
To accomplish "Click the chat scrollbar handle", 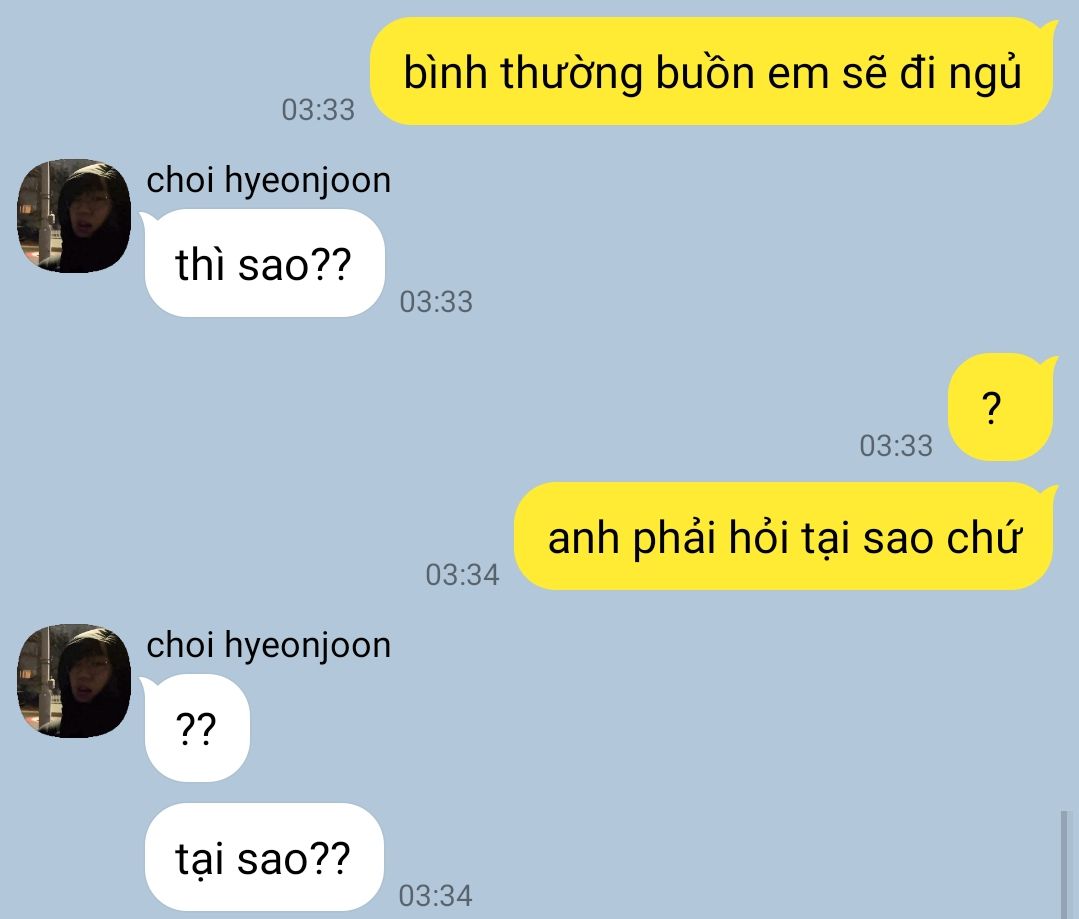I will click(1064, 865).
